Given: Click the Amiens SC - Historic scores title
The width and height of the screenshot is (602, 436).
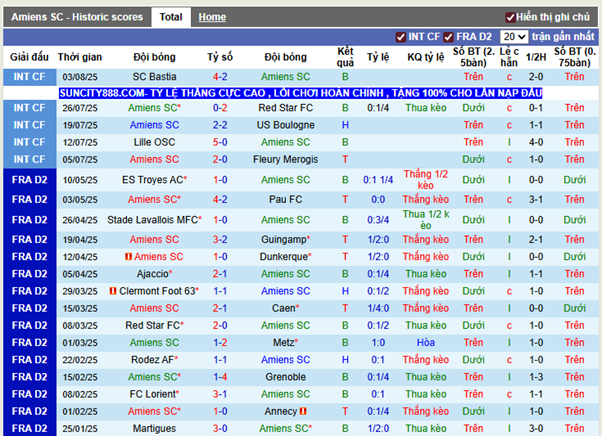Looking at the screenshot, I should (x=77, y=17).
